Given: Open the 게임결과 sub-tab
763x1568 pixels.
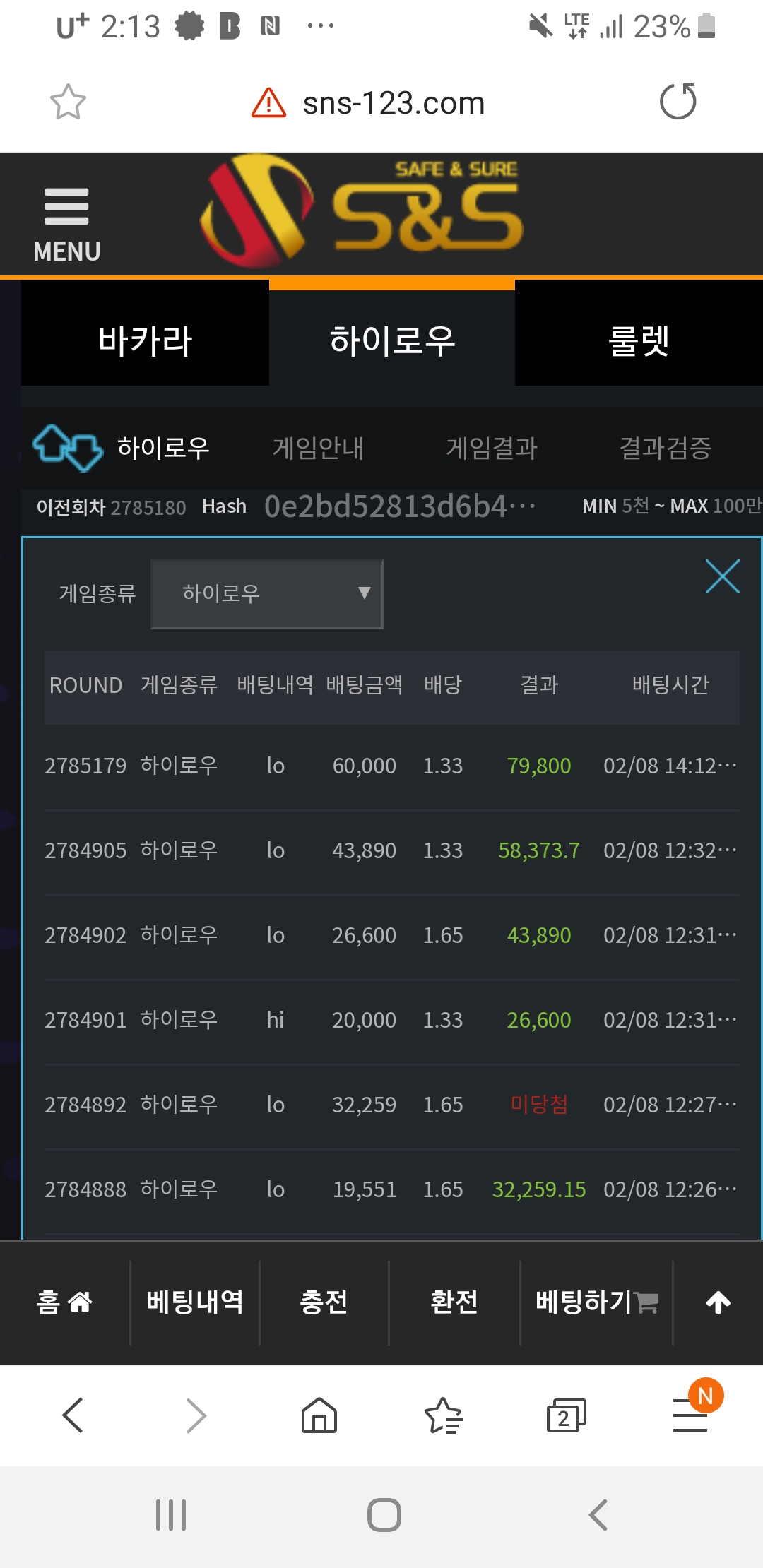Looking at the screenshot, I should (x=492, y=448).
